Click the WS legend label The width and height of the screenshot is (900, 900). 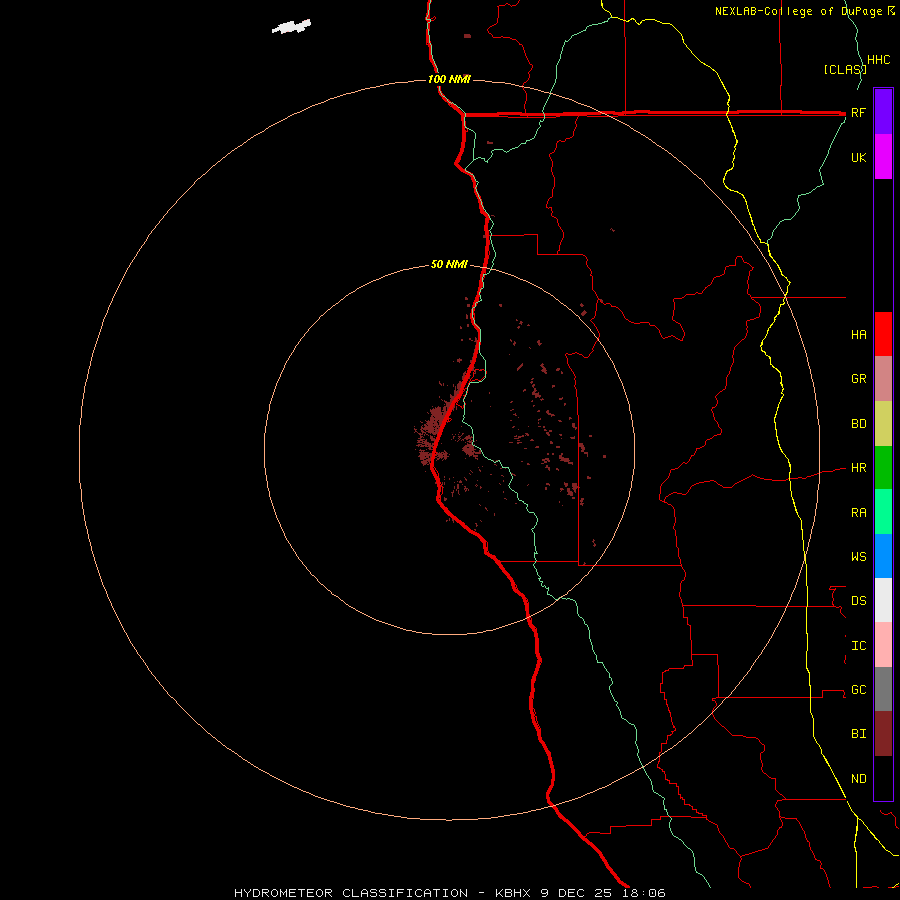coord(859,557)
